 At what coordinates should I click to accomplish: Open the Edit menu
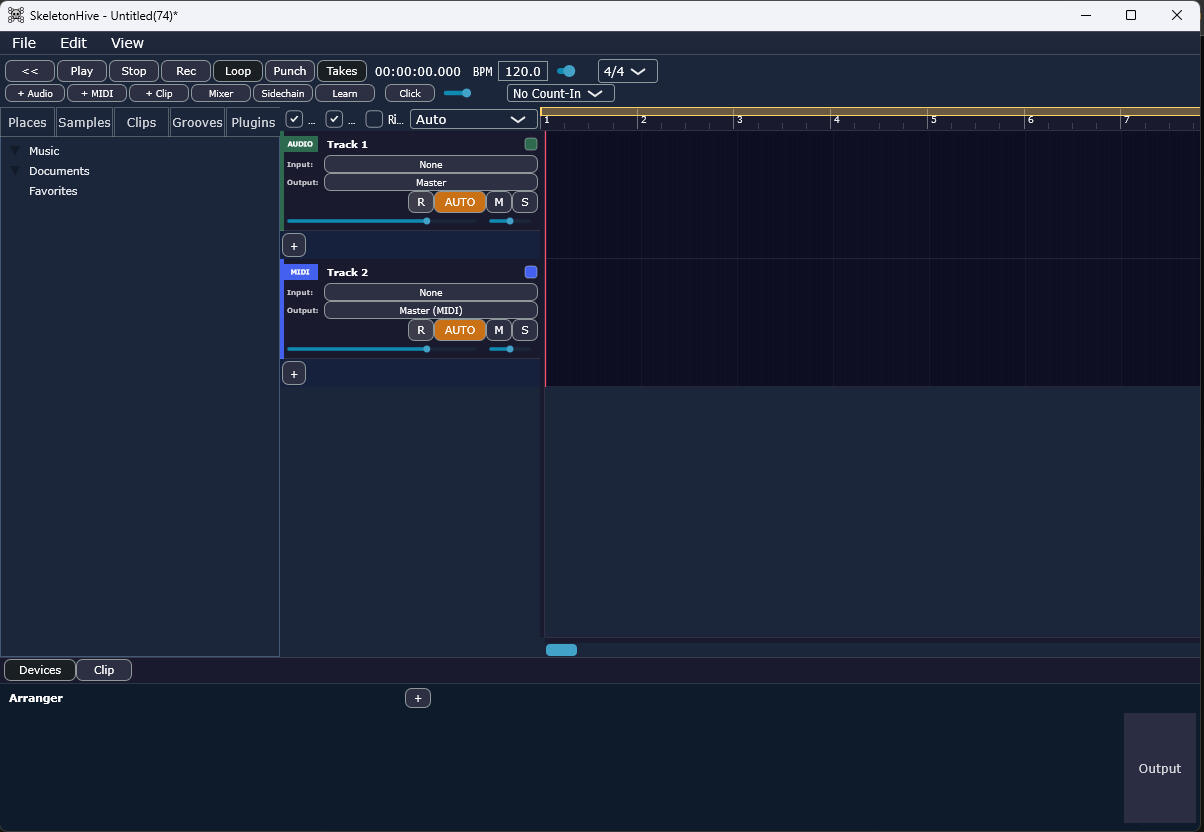coord(73,43)
